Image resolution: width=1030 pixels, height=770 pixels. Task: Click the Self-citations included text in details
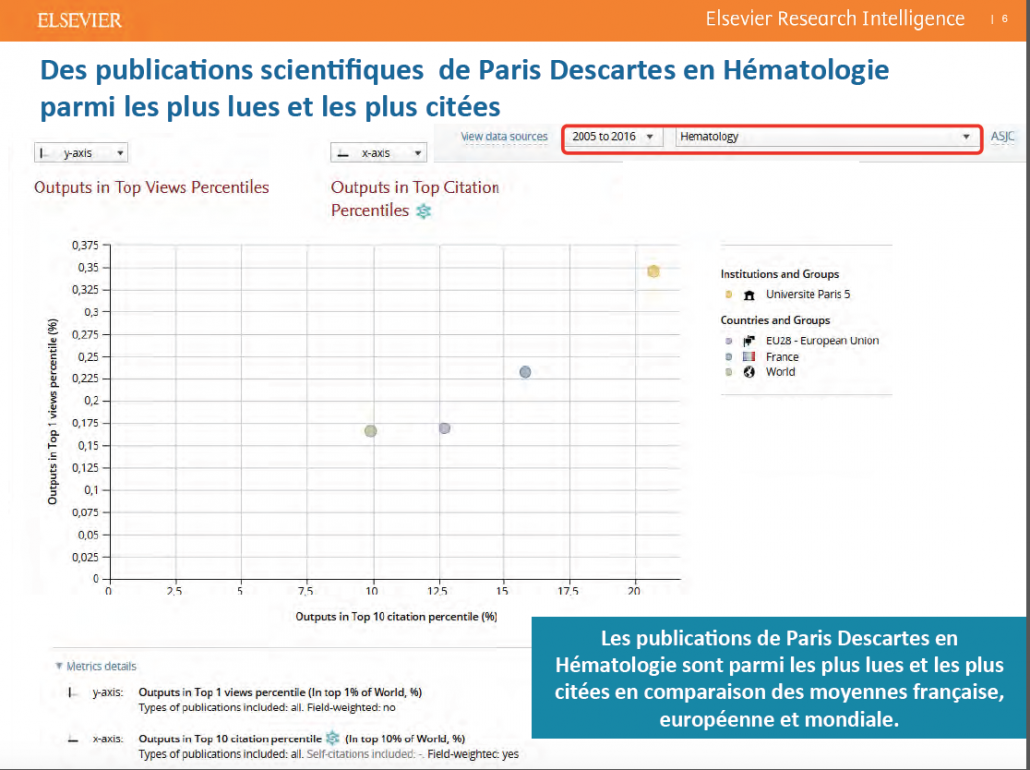365,754
